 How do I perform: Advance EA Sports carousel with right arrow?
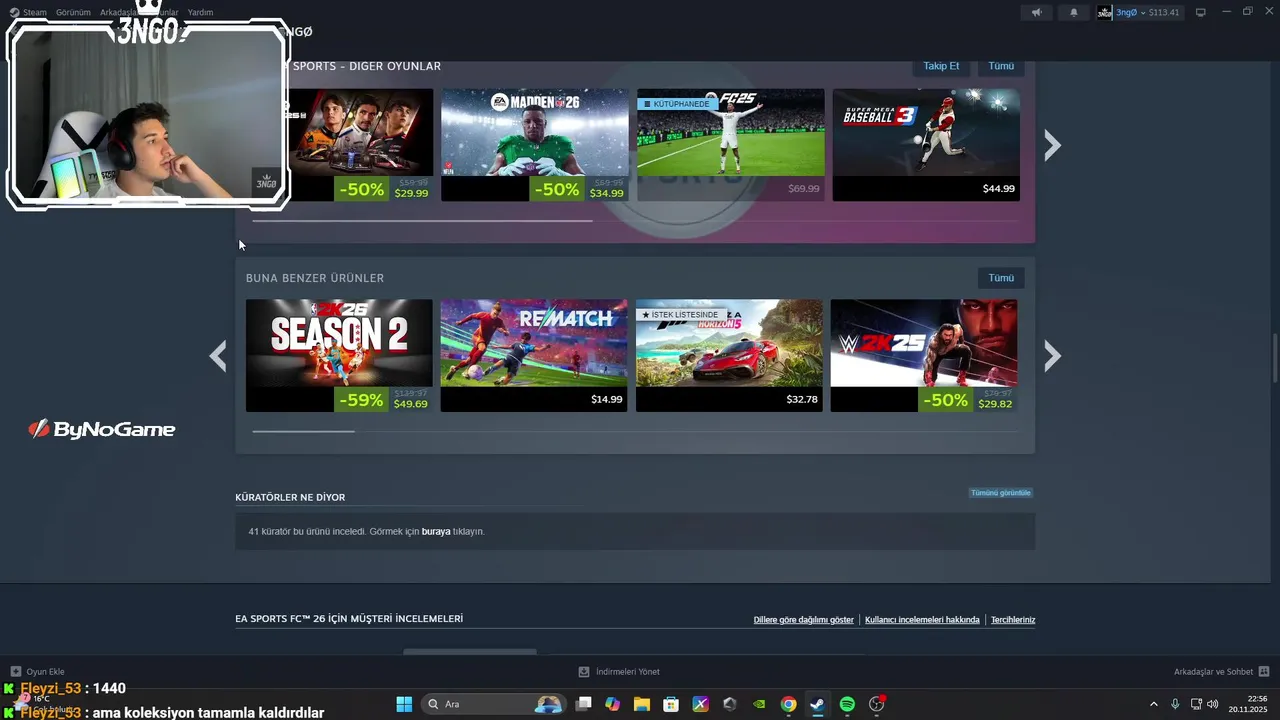point(1052,145)
